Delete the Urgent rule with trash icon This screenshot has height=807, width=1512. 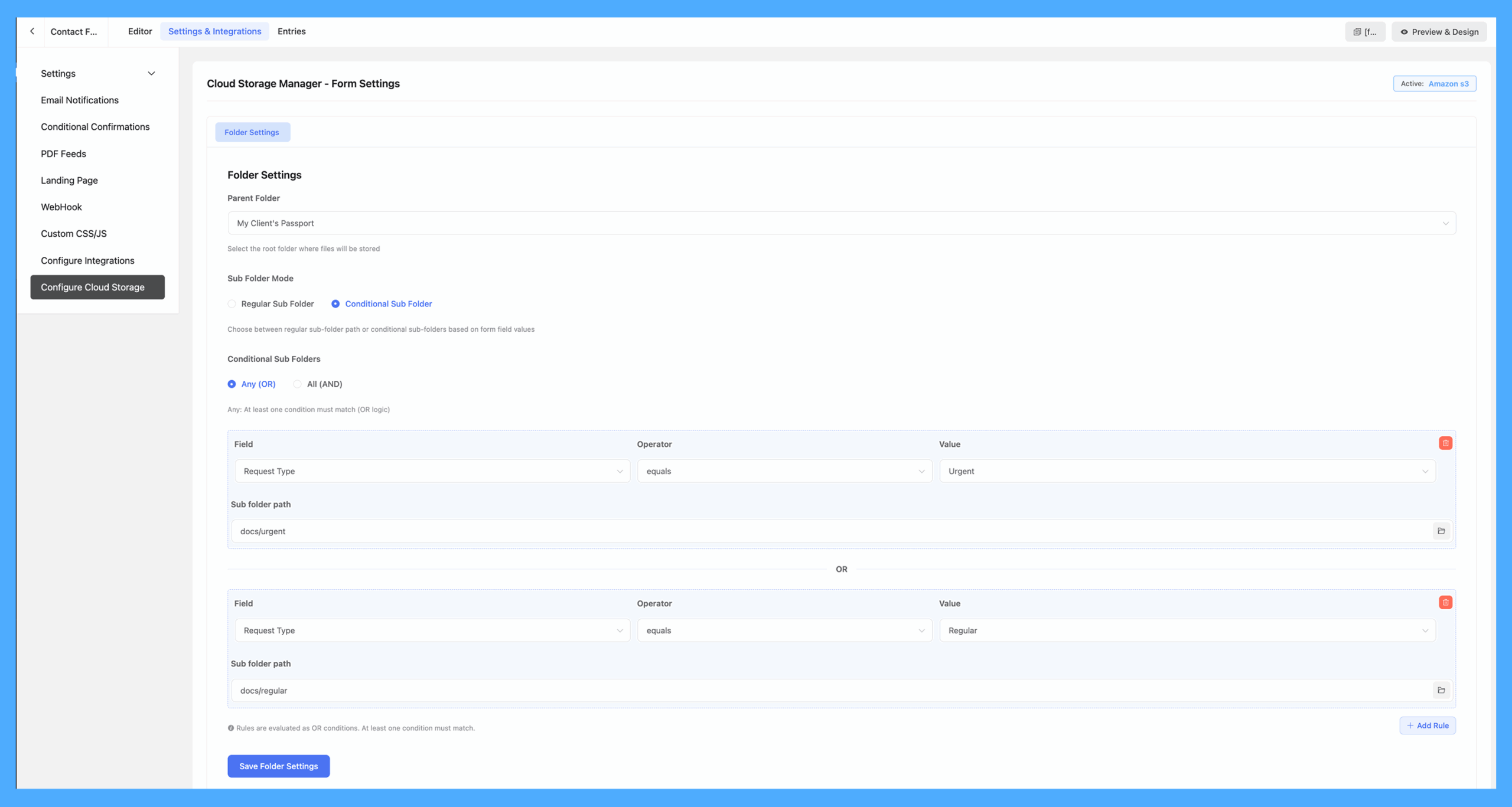pyautogui.click(x=1445, y=443)
